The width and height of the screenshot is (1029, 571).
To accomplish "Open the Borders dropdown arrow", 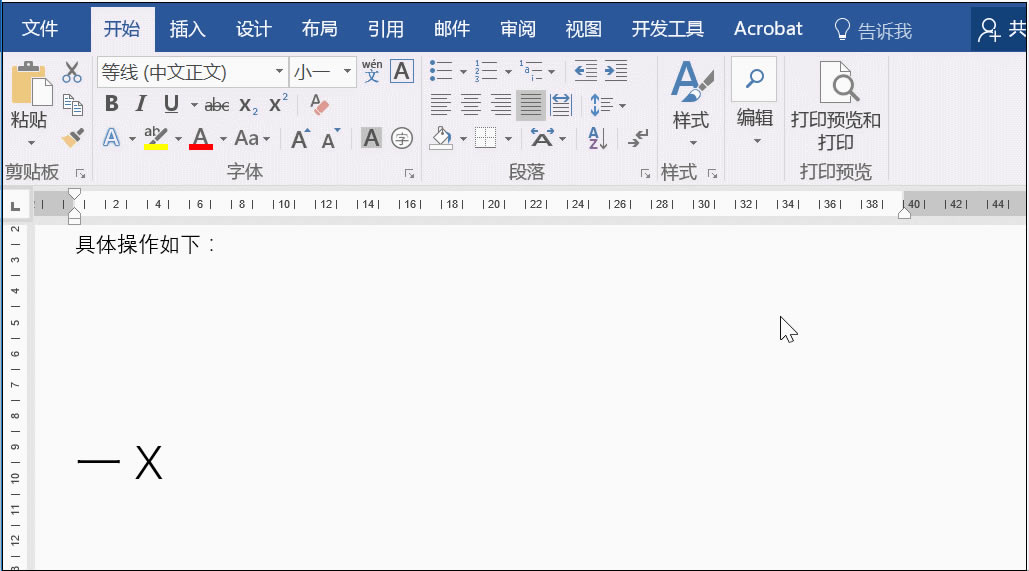I will point(508,139).
